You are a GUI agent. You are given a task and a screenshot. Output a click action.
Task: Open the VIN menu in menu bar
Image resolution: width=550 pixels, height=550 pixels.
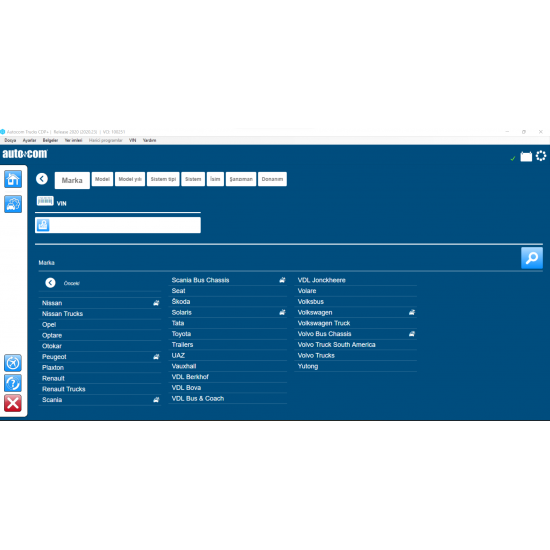click(133, 140)
